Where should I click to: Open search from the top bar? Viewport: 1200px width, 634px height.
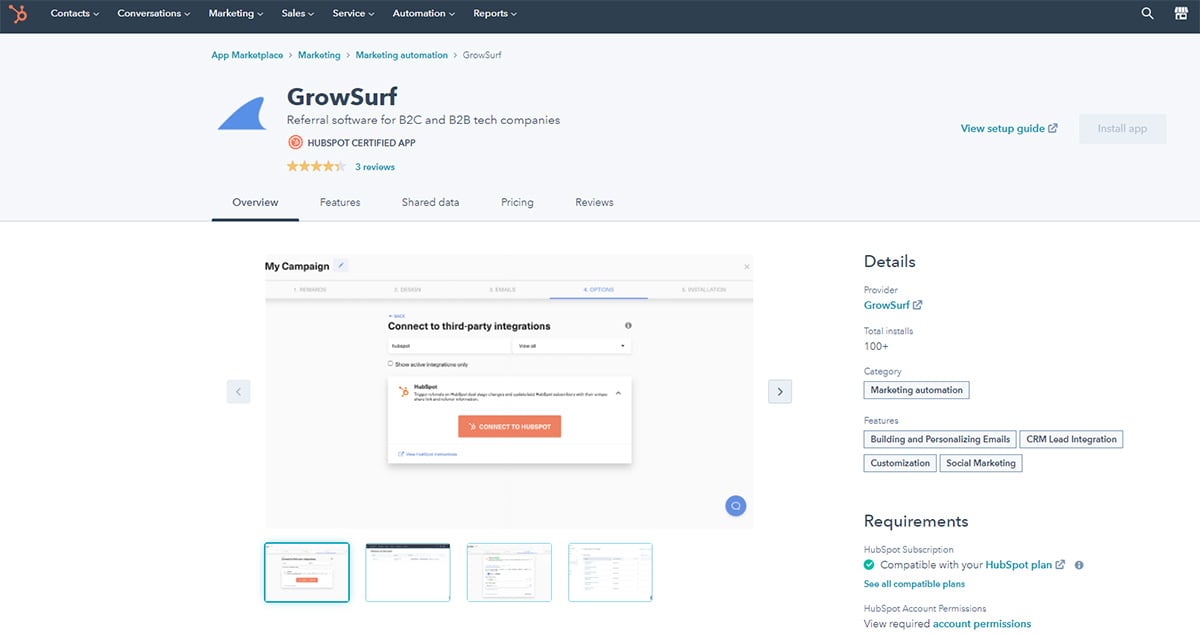coord(1146,14)
